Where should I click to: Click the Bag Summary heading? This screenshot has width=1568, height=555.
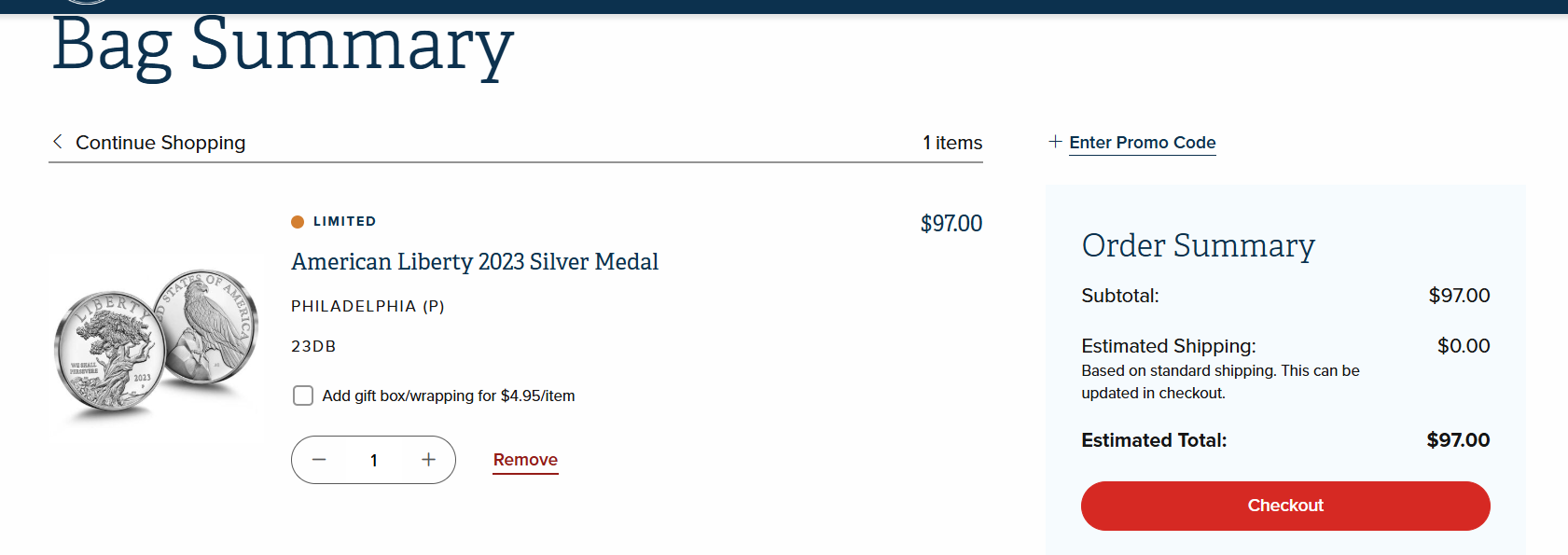(x=282, y=45)
